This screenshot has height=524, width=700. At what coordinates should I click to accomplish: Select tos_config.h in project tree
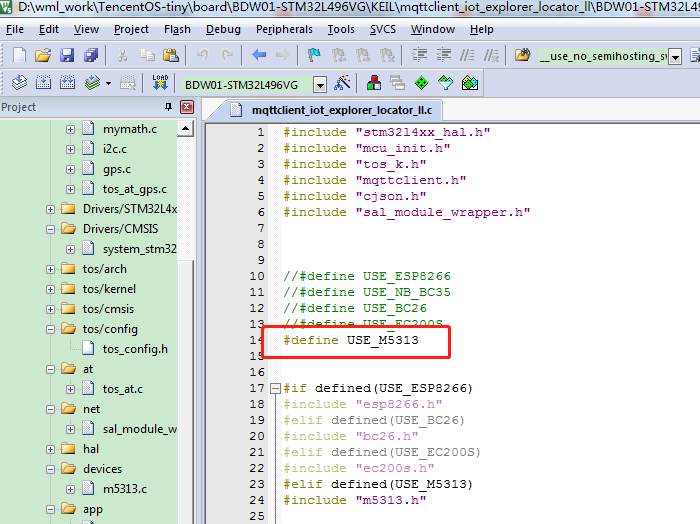pos(135,349)
